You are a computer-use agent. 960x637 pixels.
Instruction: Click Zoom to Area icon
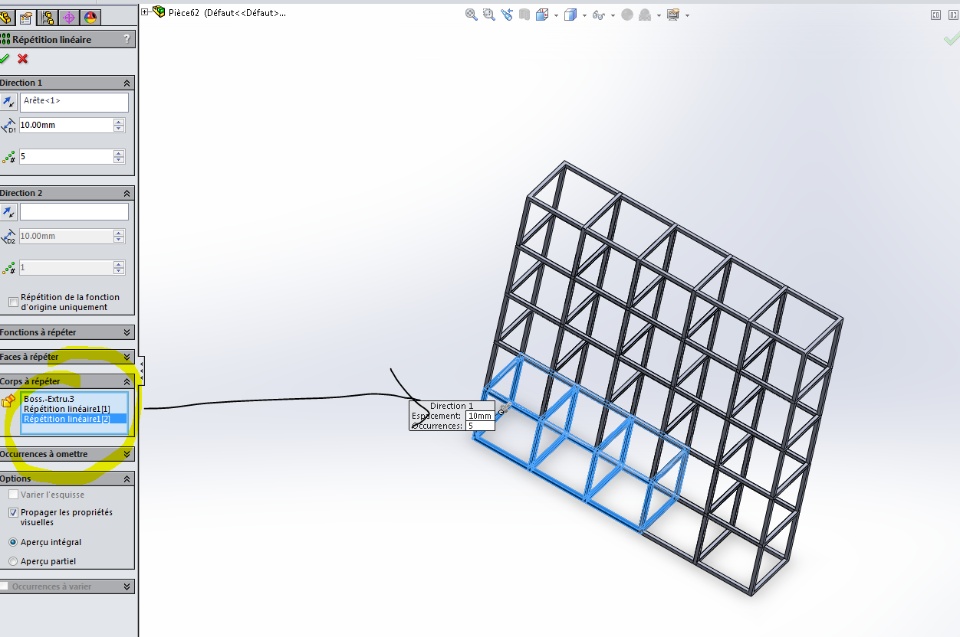pos(489,15)
